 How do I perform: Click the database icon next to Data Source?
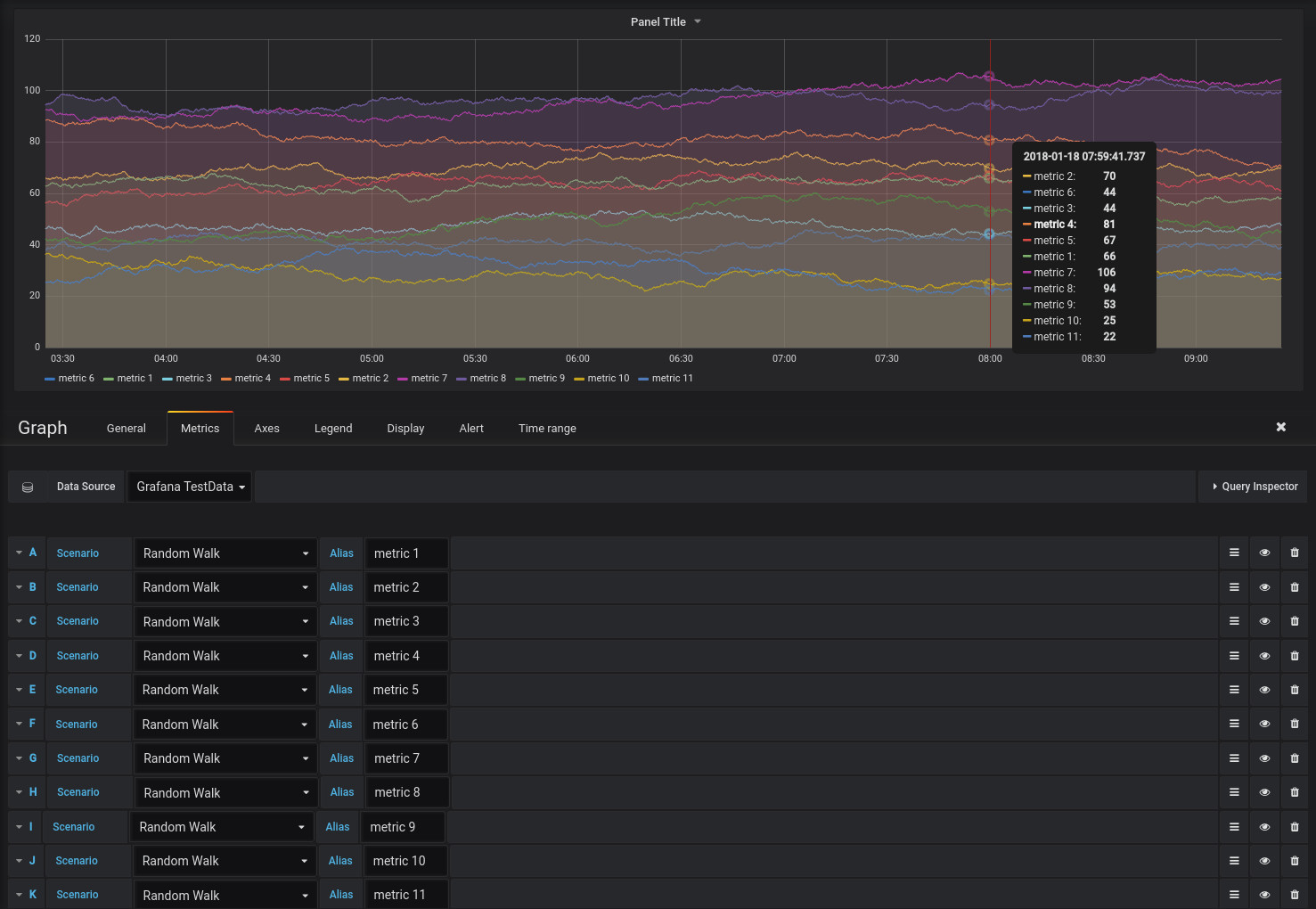pos(28,487)
